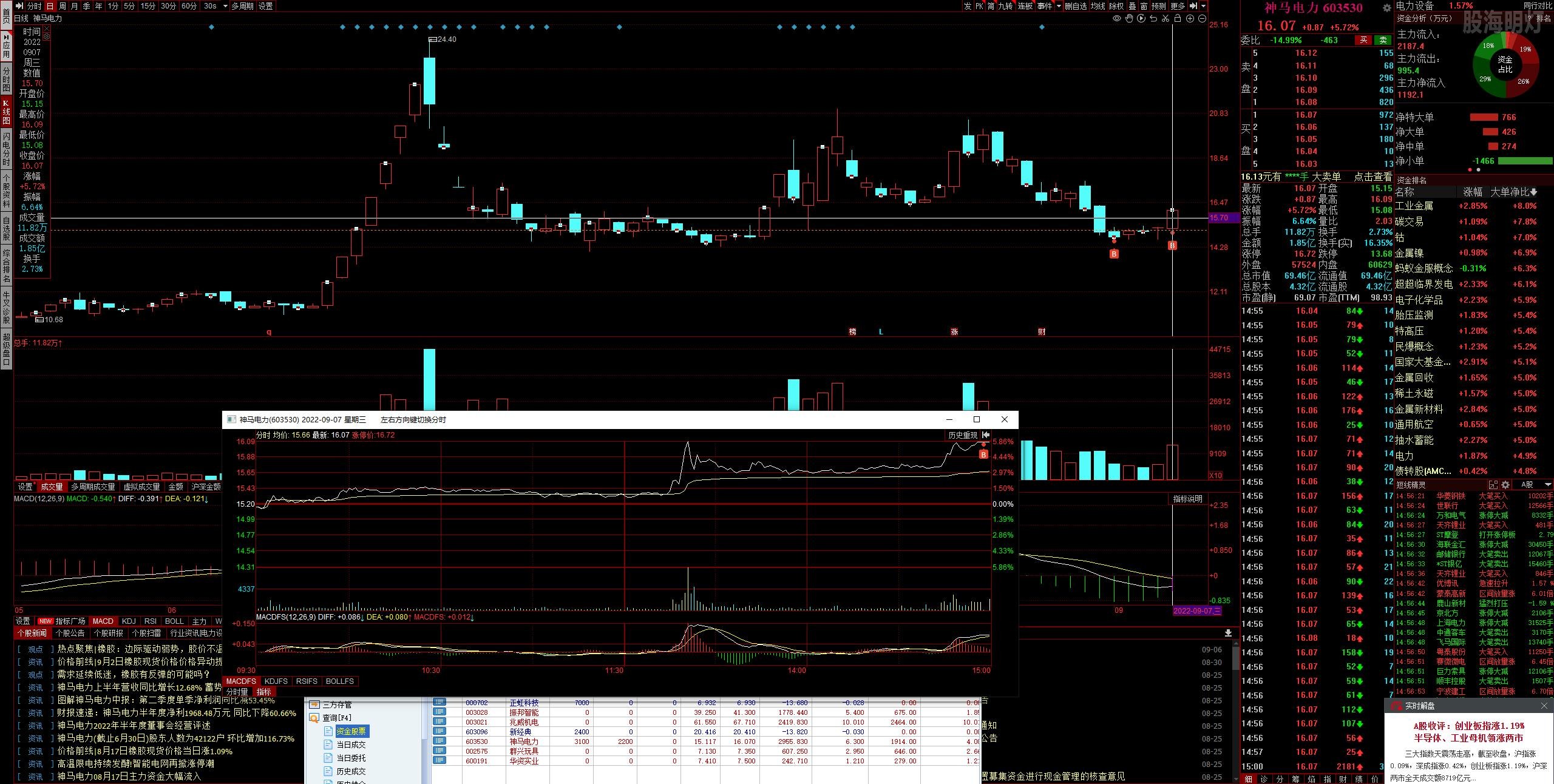Close the 实时解盘 popup
The image size is (1554, 784).
[1544, 706]
